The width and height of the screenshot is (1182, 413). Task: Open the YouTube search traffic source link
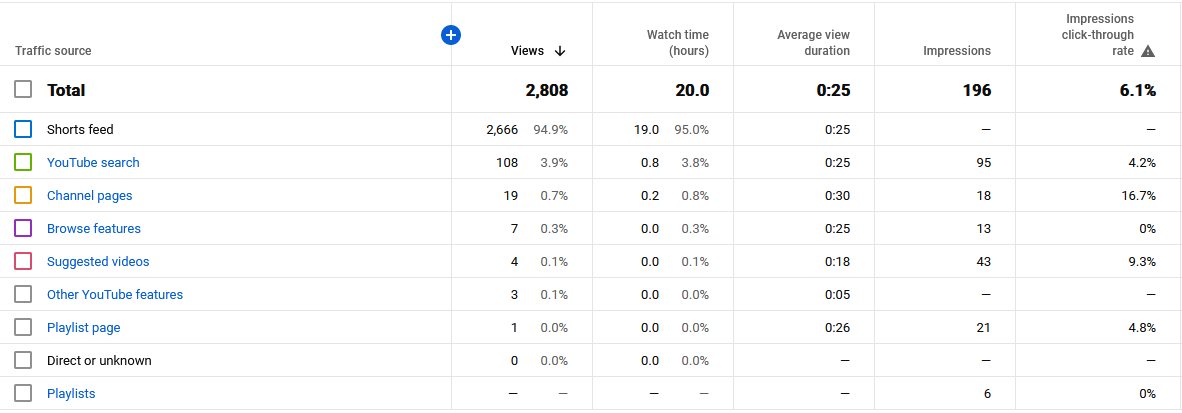click(93, 163)
